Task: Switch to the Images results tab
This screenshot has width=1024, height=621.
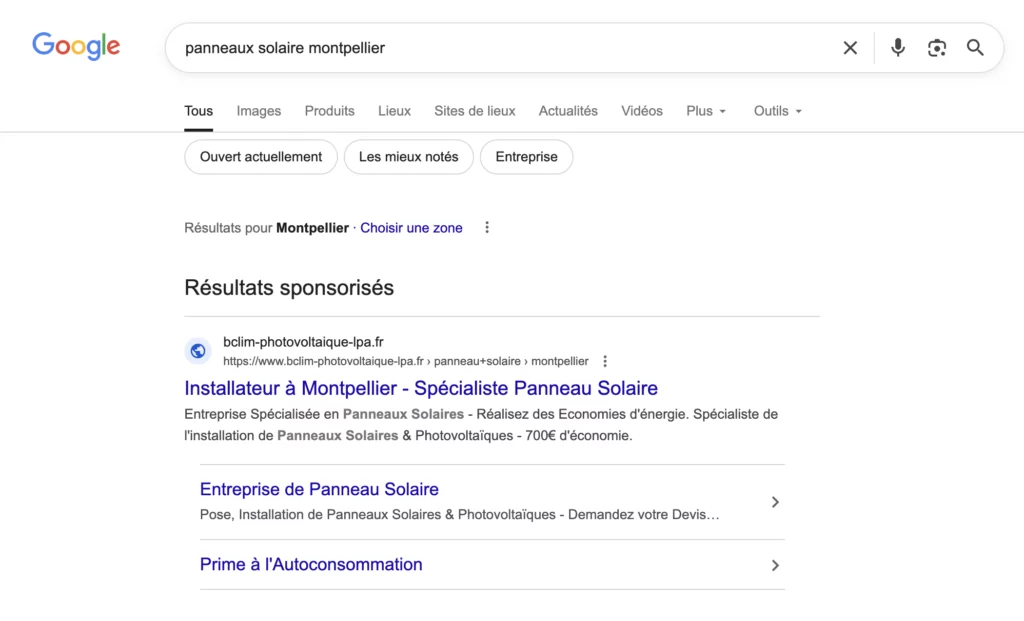Action: pos(258,111)
